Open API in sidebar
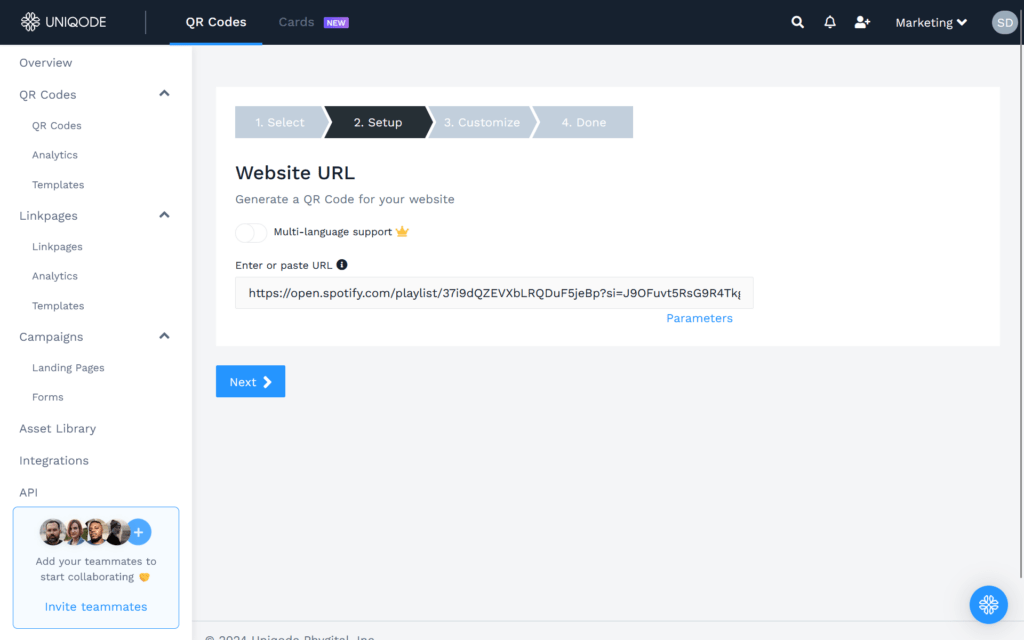 coord(28,492)
